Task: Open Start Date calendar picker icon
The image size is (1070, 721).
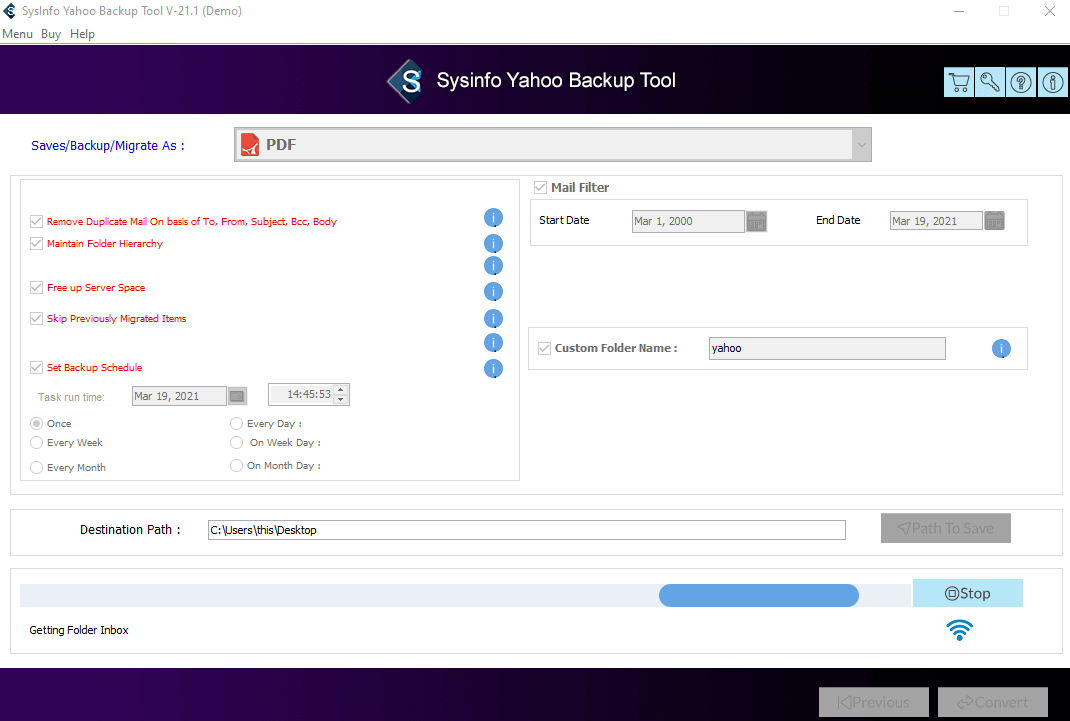Action: 757,221
